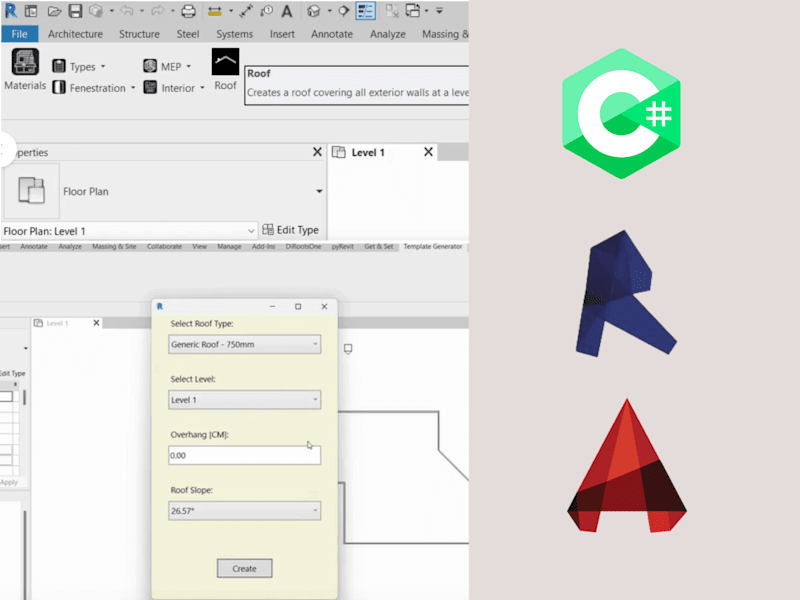Open the pyRevit tab
800x600 pixels.
342,246
